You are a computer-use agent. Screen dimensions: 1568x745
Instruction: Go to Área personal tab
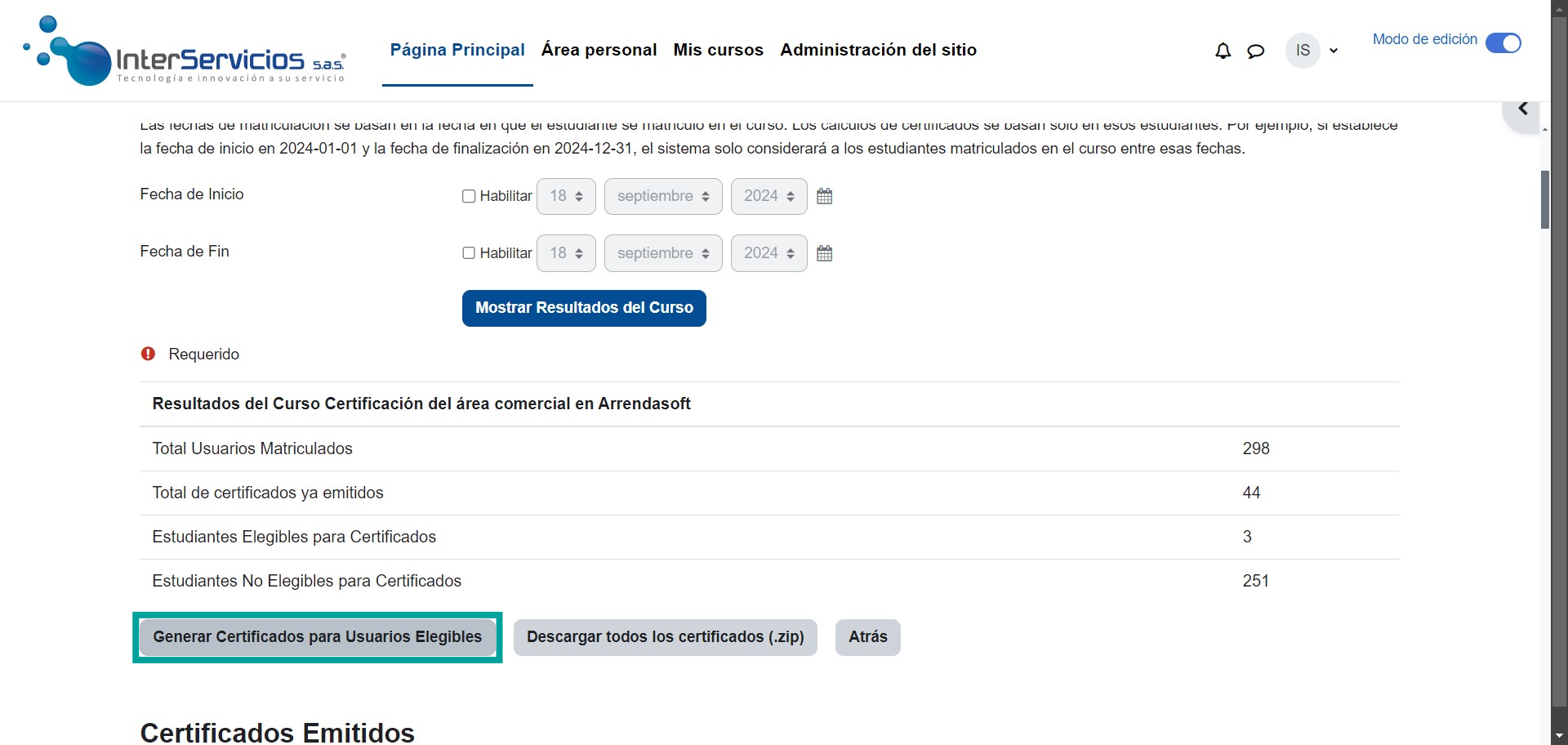(x=599, y=50)
